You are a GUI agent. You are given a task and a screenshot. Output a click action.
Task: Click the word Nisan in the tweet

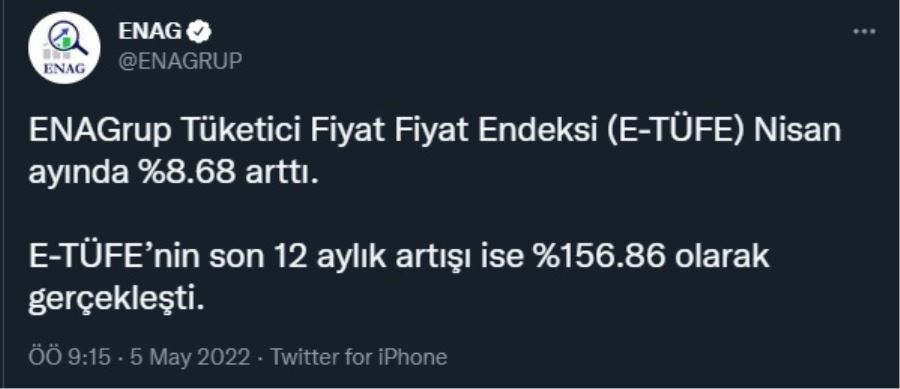coord(797,132)
